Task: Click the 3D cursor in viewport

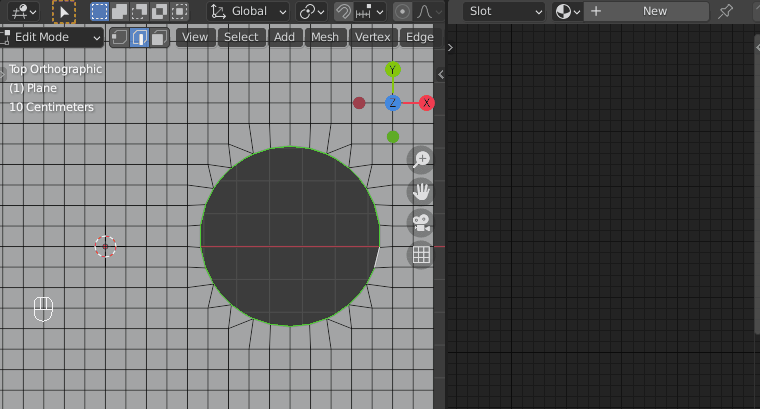Action: coord(105,247)
